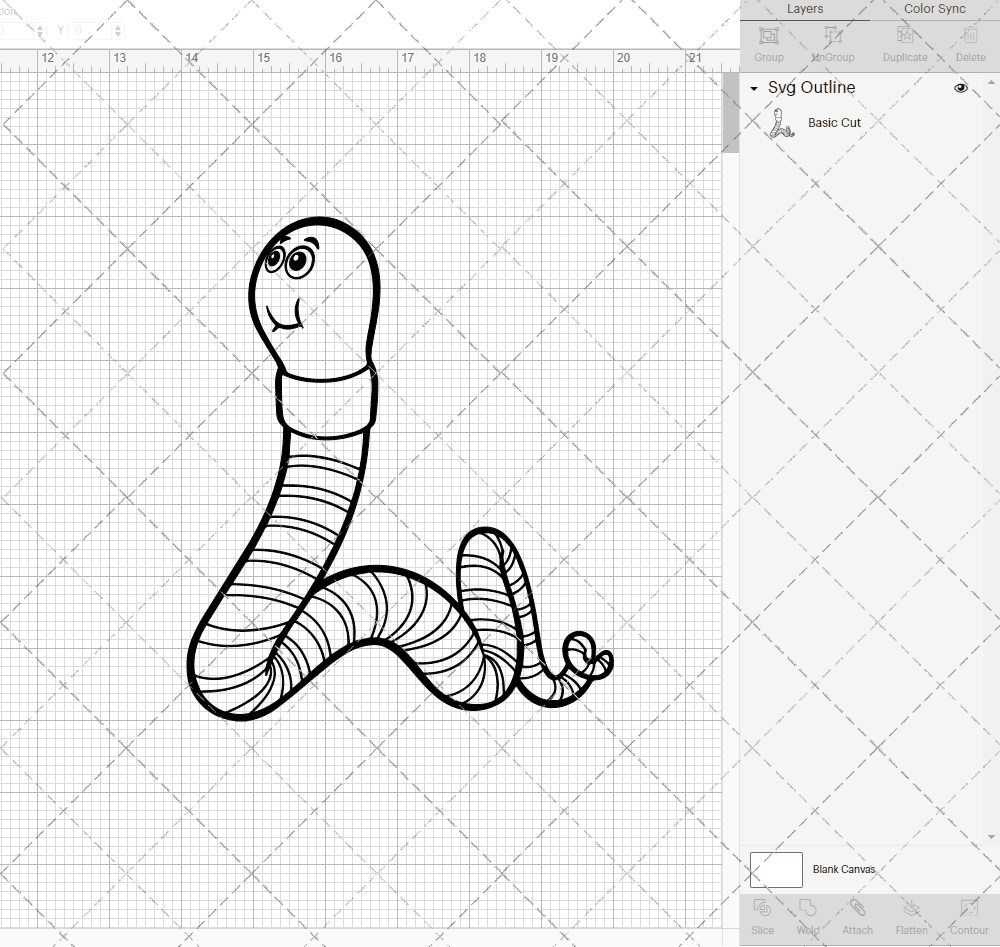1000x947 pixels.
Task: Switch to the Color Sync tab
Action: tap(934, 9)
